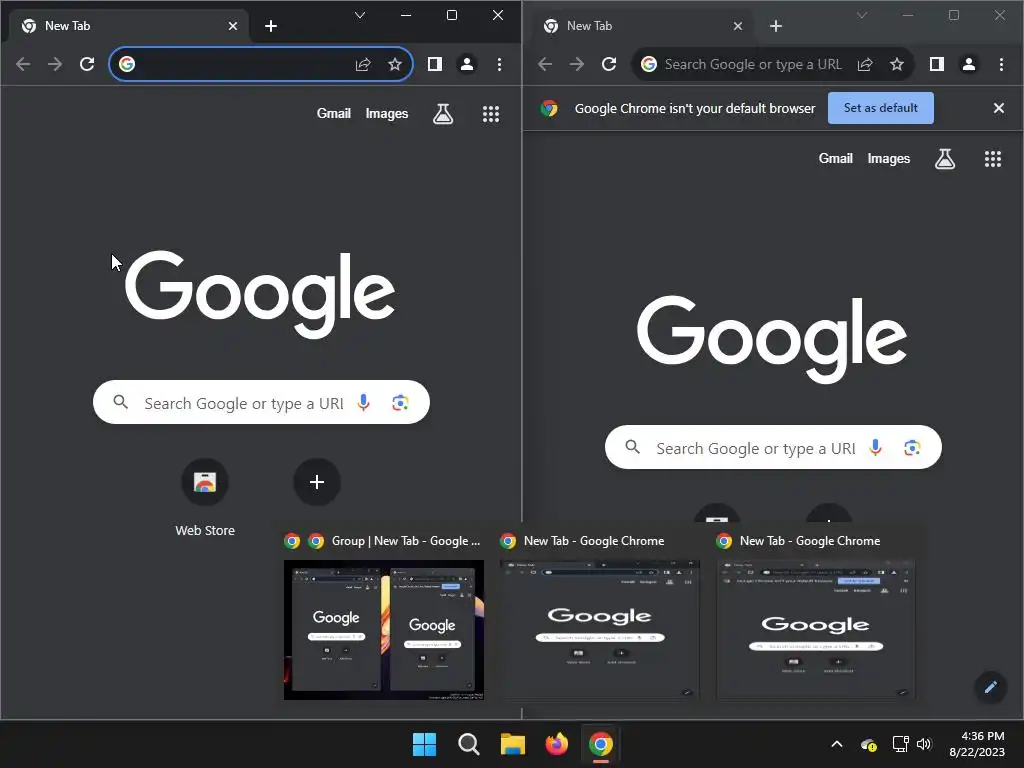Image resolution: width=1024 pixels, height=768 pixels.
Task: Share icon in right window address bar
Action: pyautogui.click(x=865, y=64)
